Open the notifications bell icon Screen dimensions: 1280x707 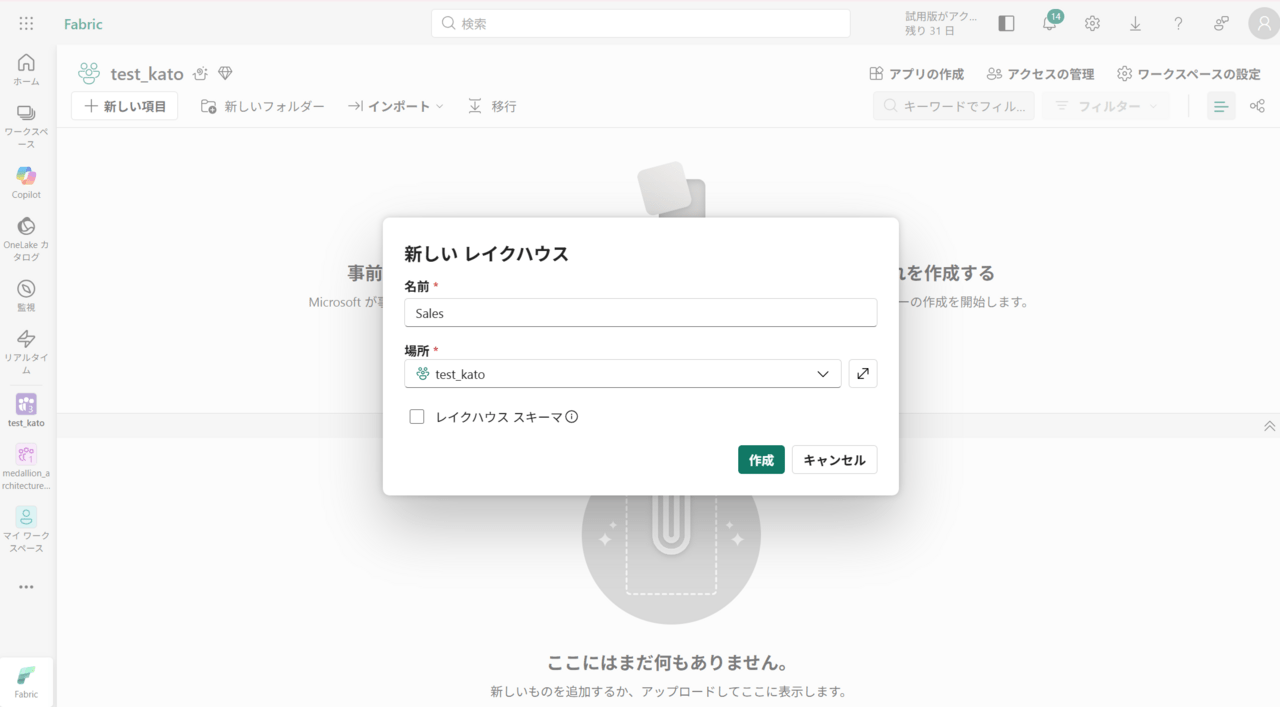pos(1049,23)
